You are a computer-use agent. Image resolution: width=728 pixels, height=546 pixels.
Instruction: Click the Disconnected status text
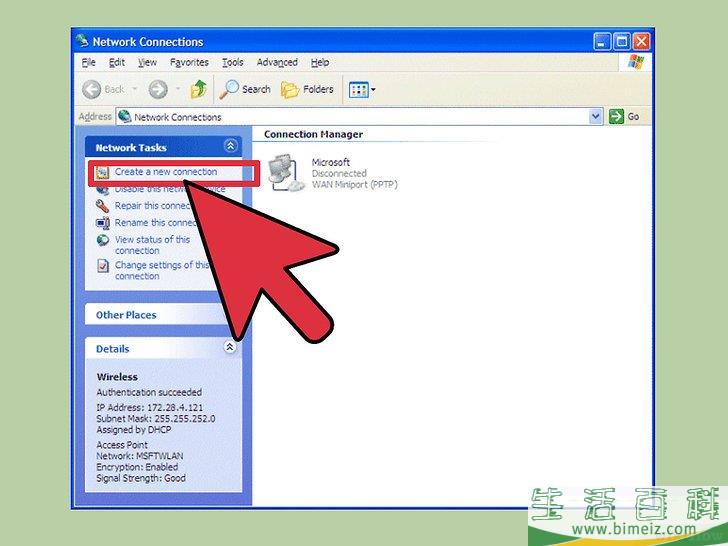[339, 174]
